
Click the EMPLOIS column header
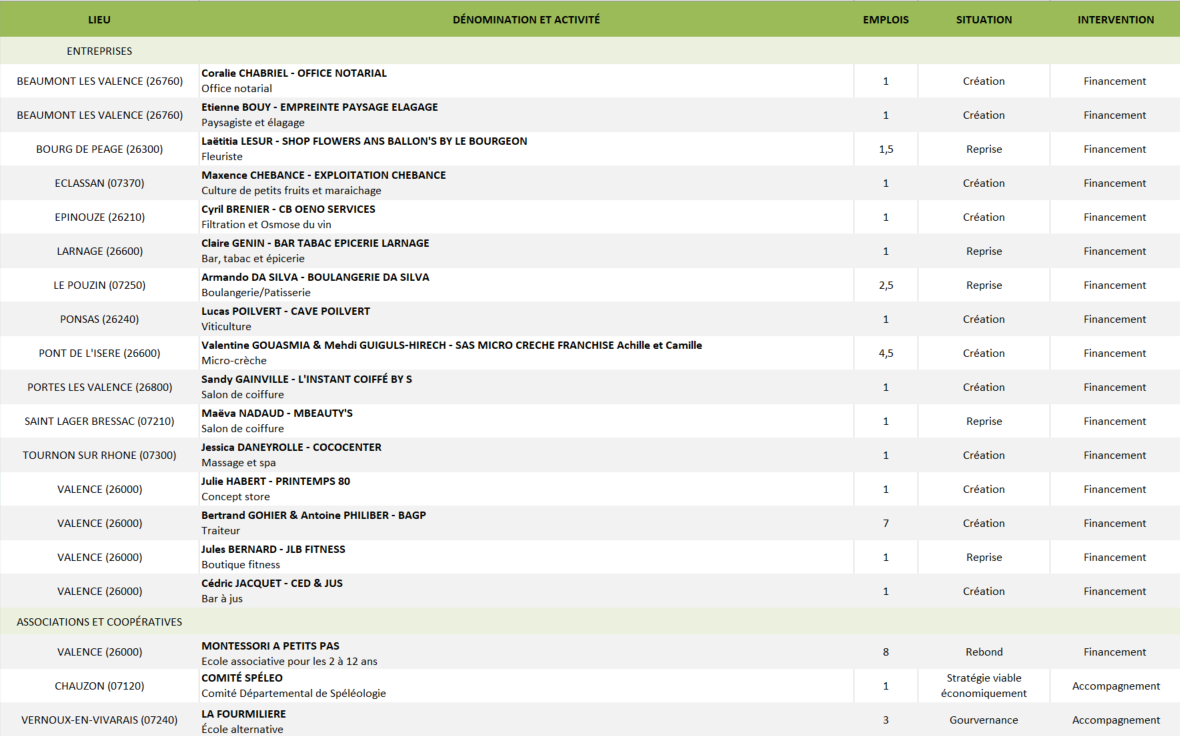pyautogui.click(x=885, y=19)
